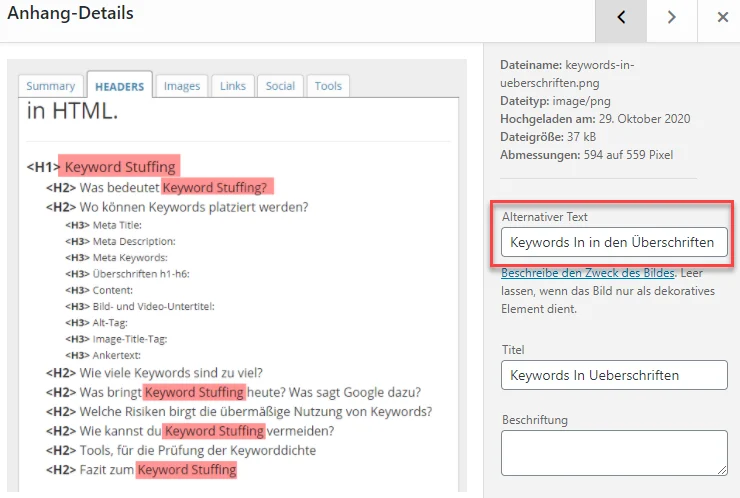Viewport: 740px width, 498px height.
Task: Click into the Titel text field
Action: [613, 375]
